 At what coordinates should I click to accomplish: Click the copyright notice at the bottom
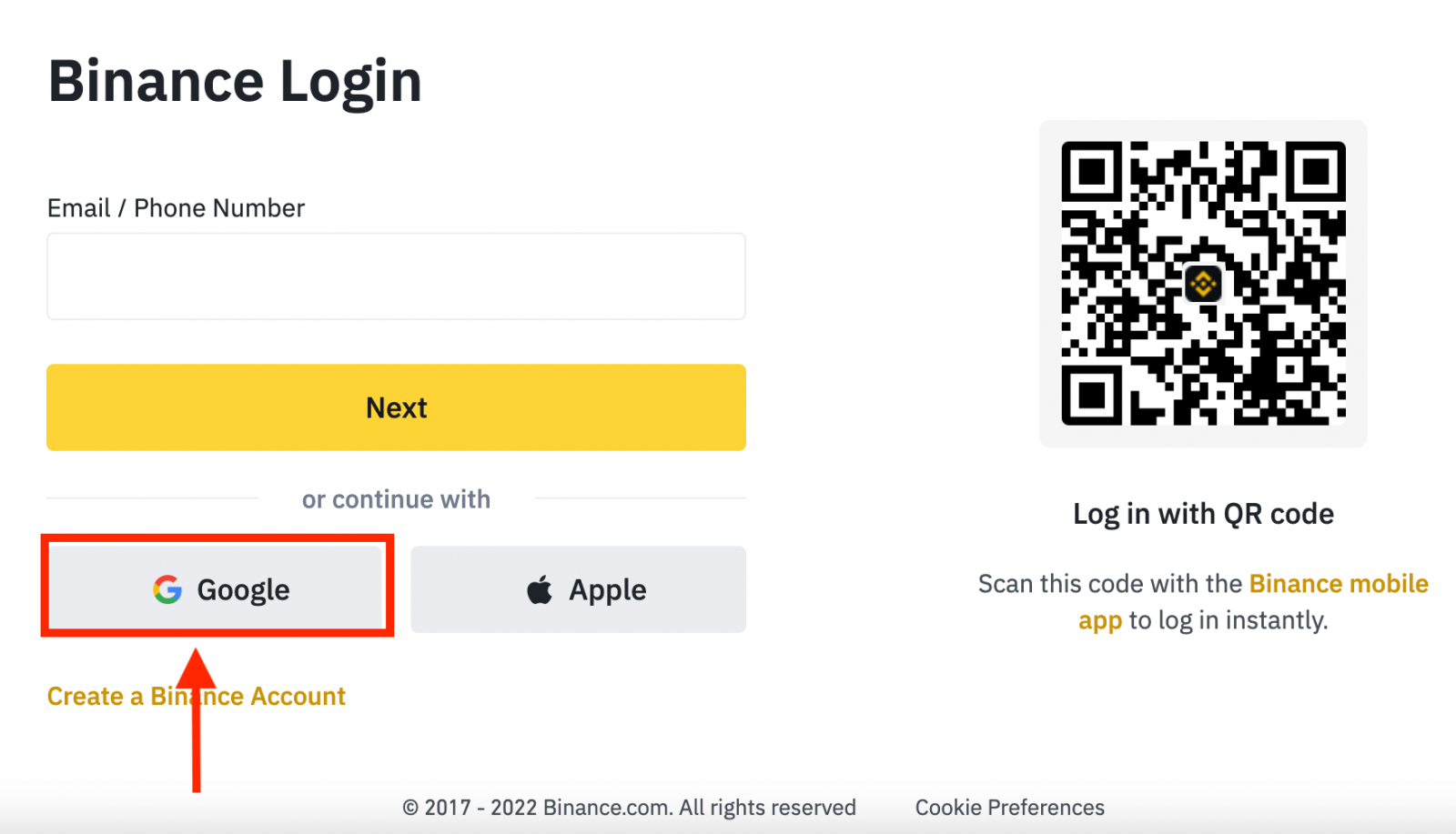coord(630,807)
